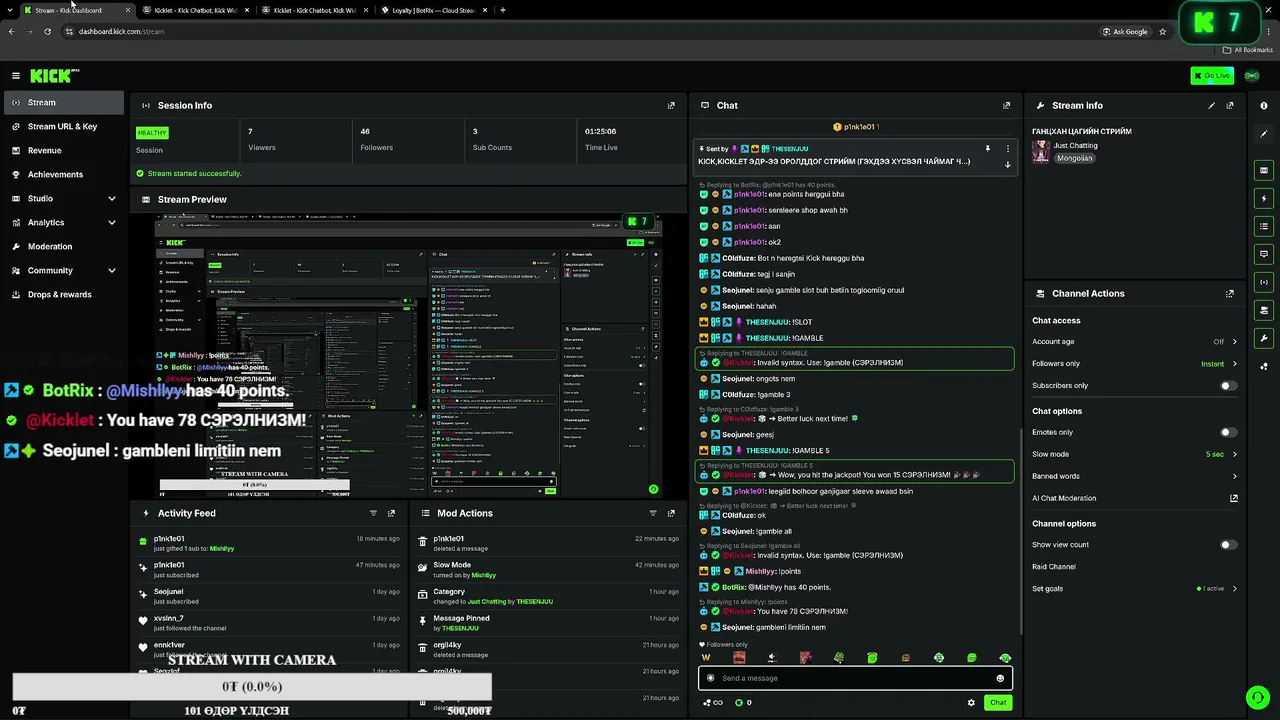
Task: Open the pinned message three-dot menu
Action: pyautogui.click(x=1007, y=149)
